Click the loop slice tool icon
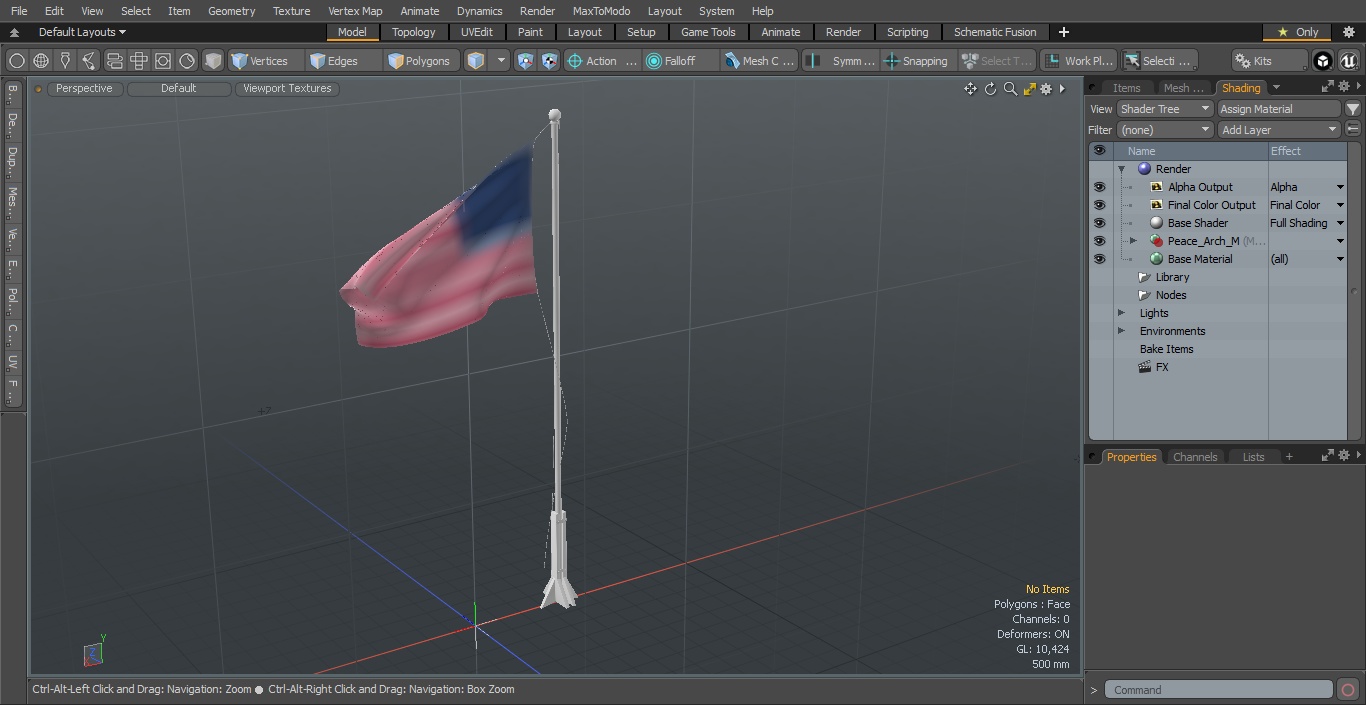Image resolution: width=1366 pixels, height=705 pixels. click(114, 61)
